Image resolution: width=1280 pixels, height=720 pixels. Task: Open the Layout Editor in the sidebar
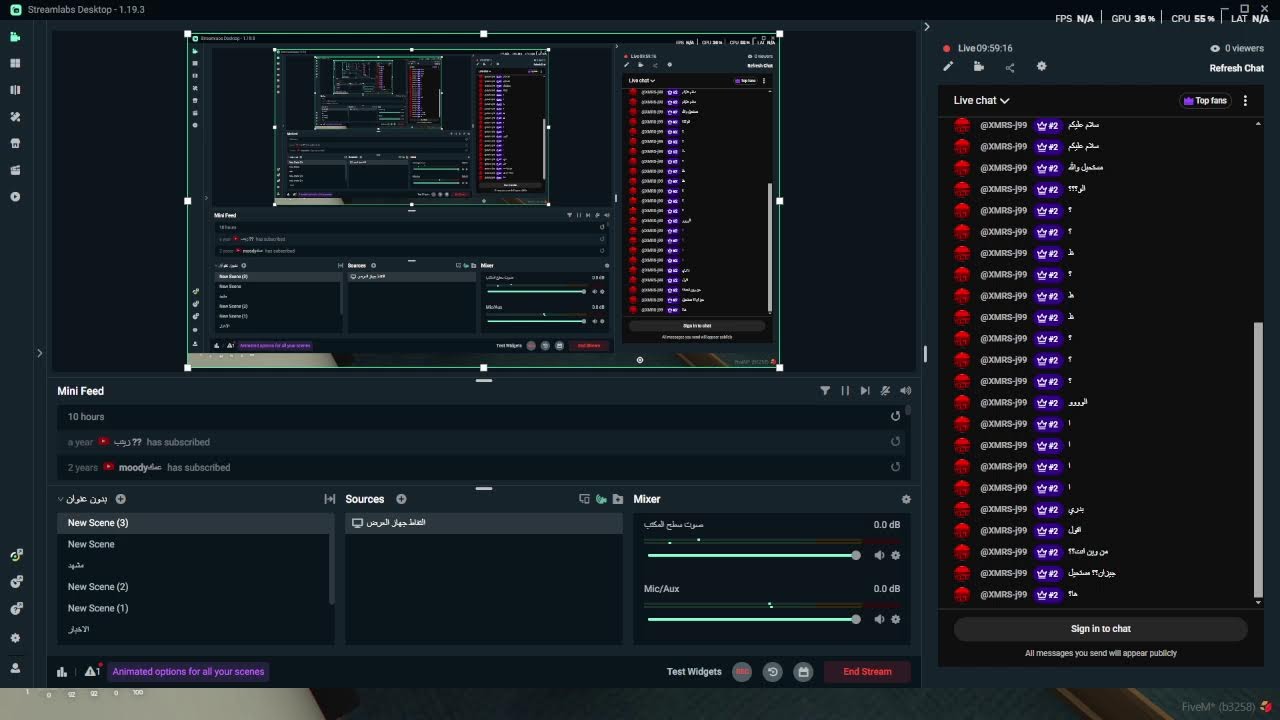click(15, 63)
